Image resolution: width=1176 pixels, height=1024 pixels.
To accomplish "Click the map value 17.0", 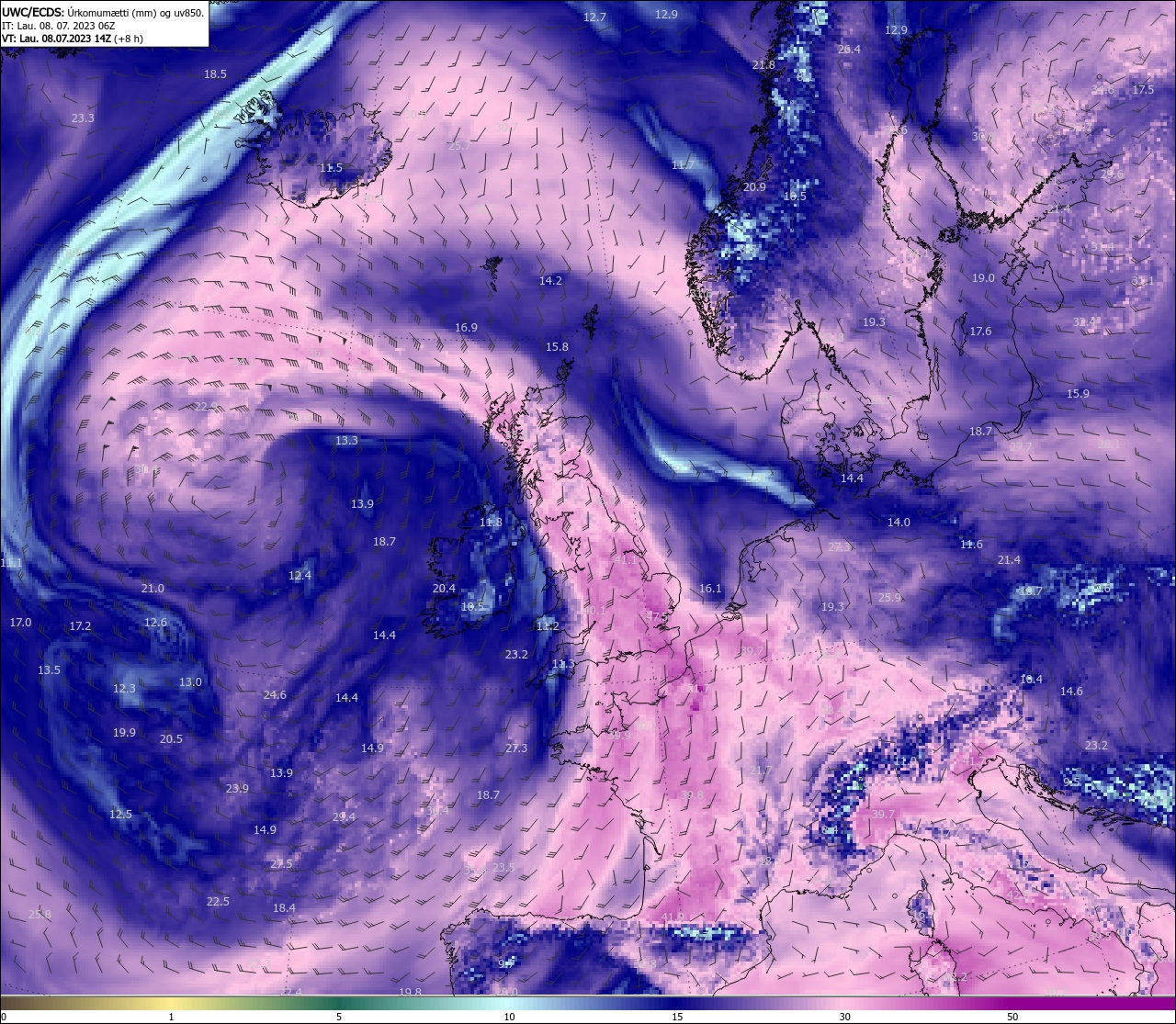I will tap(20, 623).
